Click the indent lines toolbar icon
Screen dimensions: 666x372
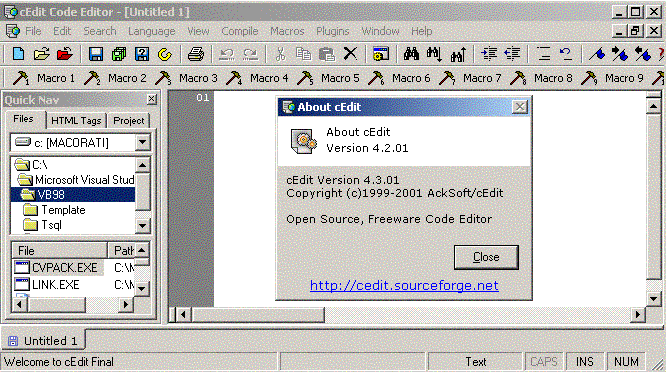click(x=489, y=54)
